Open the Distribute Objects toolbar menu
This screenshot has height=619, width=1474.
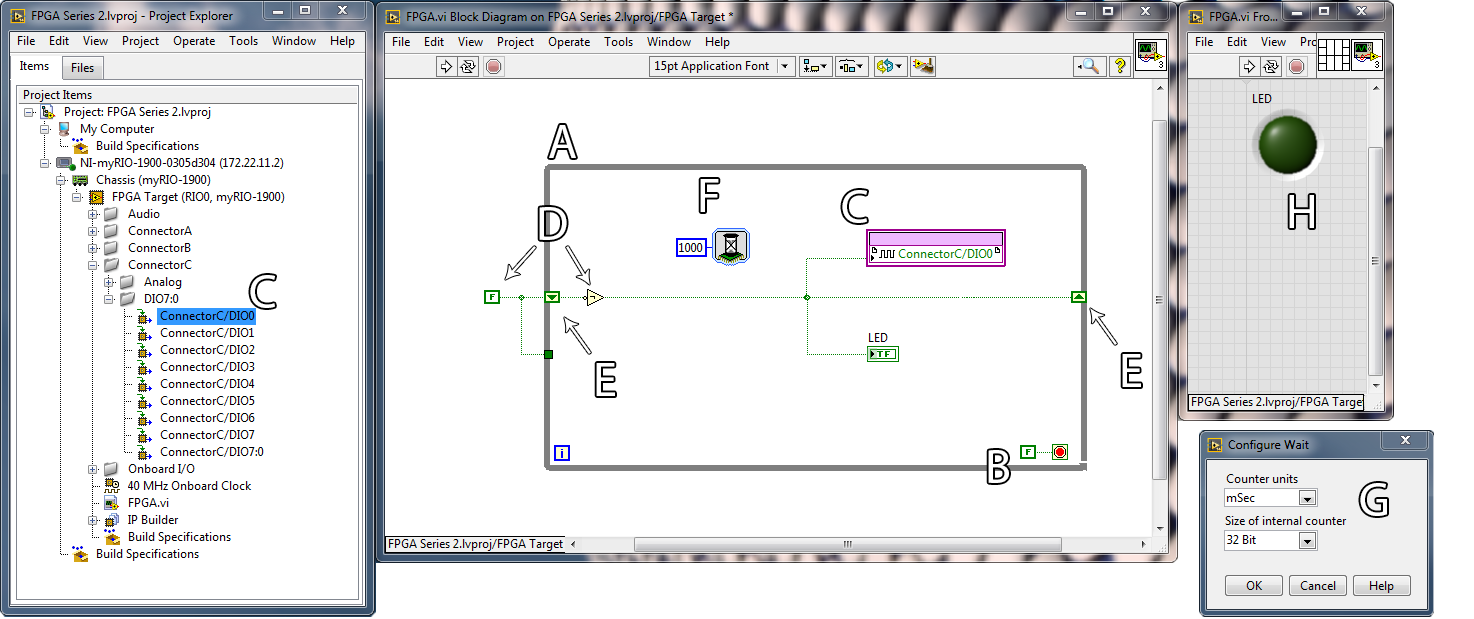coord(851,67)
